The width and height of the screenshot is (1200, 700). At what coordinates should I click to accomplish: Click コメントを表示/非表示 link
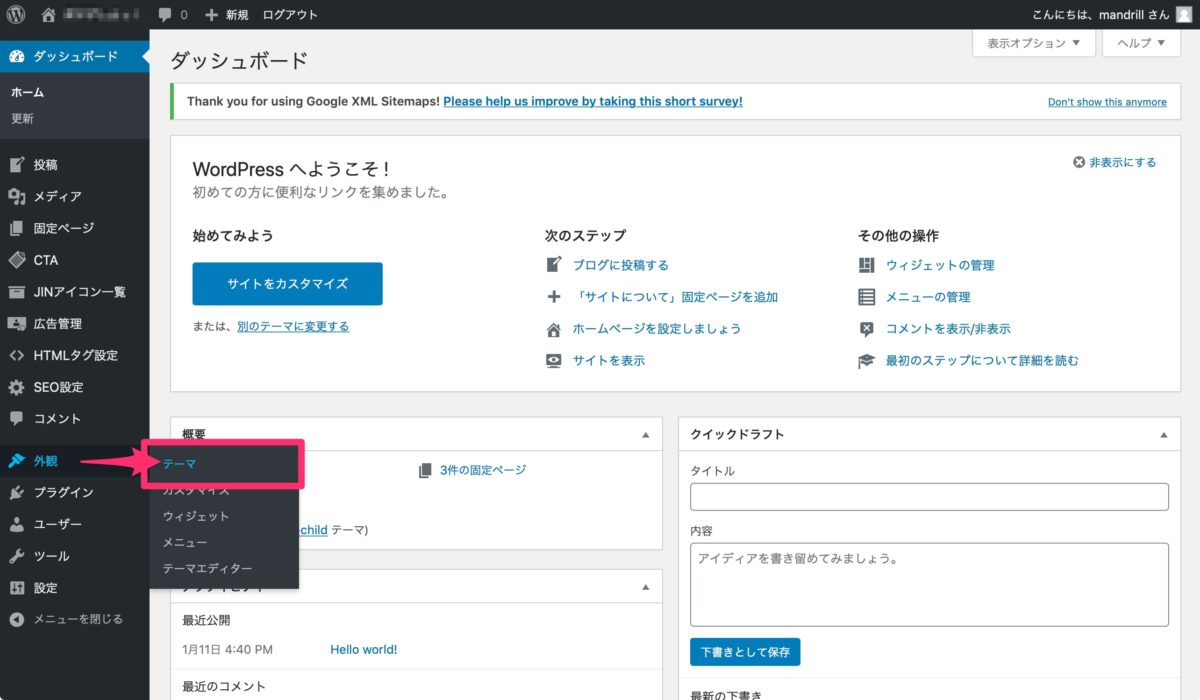(948, 329)
